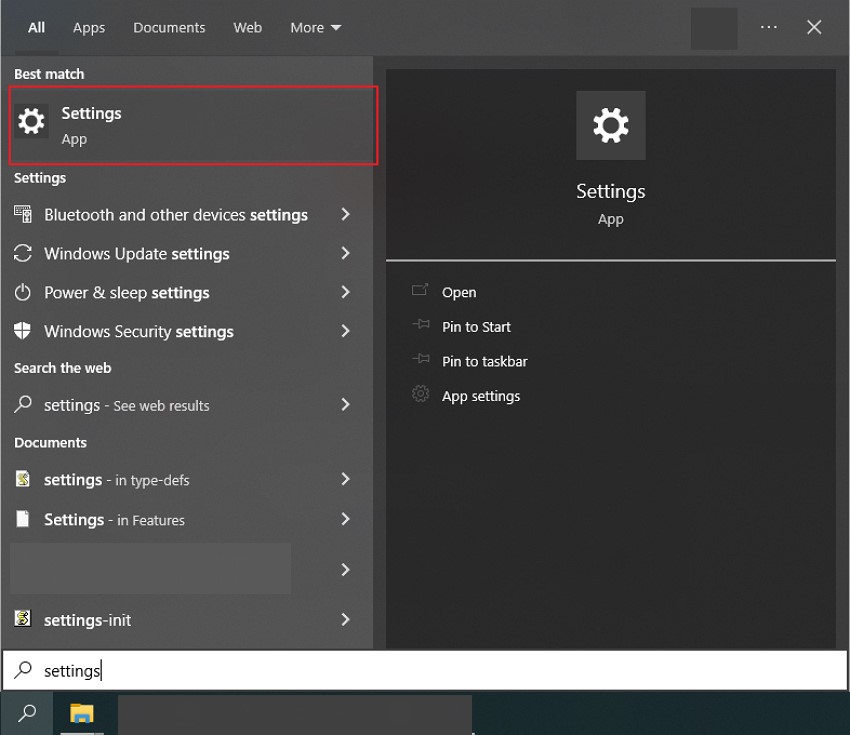Open the three-dot options menu
Screen dimensions: 850x735
(769, 27)
